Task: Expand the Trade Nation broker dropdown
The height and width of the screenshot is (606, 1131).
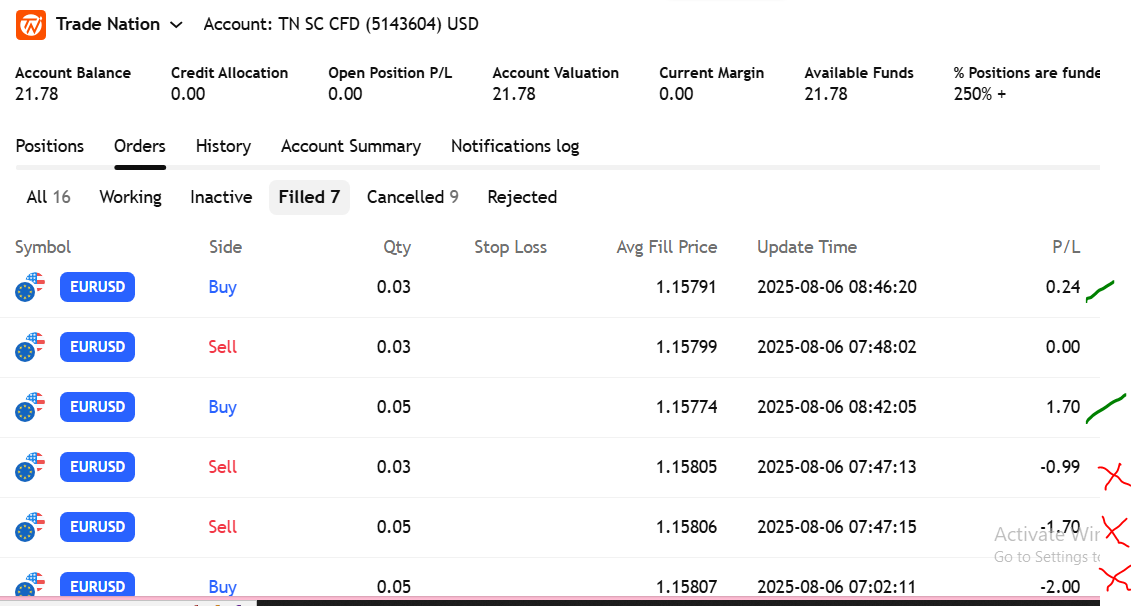Action: (177, 25)
